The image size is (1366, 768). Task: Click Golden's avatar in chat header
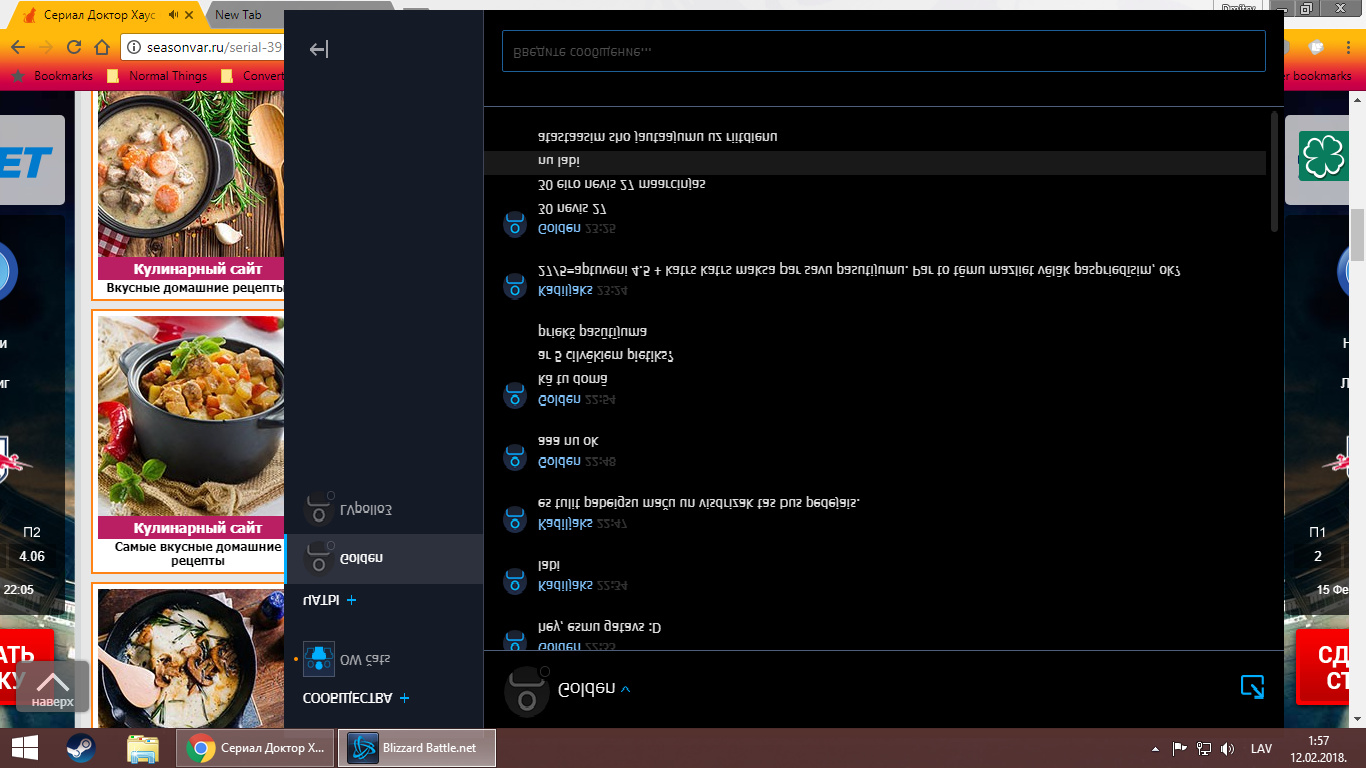pyautogui.click(x=526, y=691)
